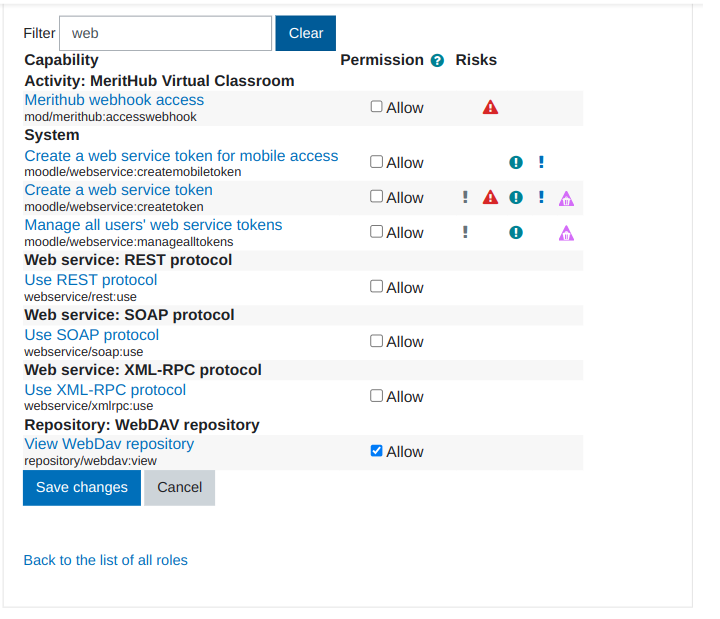Open Back to the list of all roles
Viewport: 720px width, 619px height.
[x=105, y=560]
